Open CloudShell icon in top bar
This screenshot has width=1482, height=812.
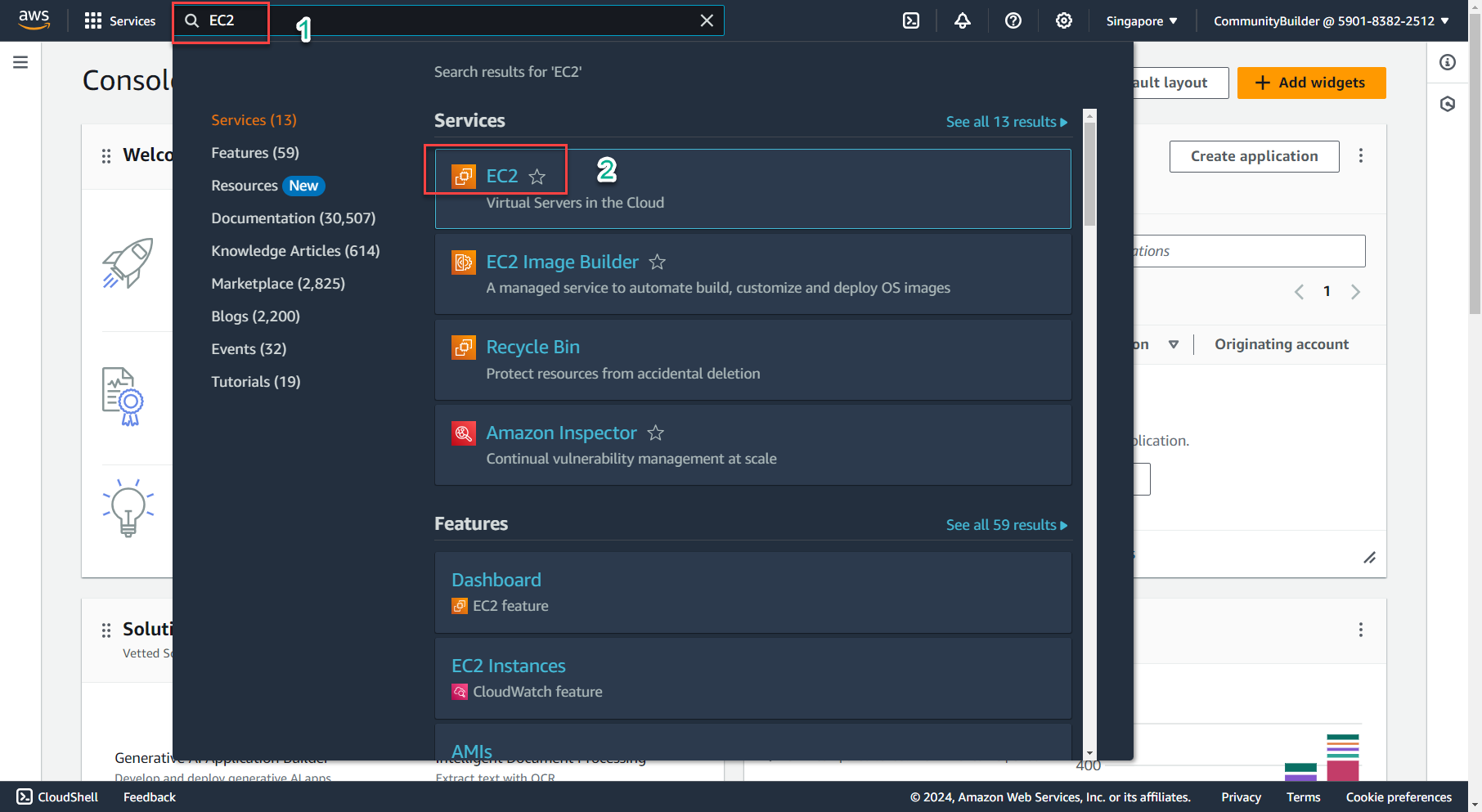point(911,20)
